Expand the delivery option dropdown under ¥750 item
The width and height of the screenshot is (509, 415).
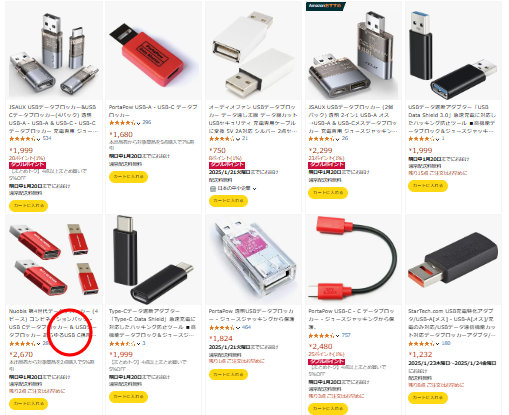coord(254,188)
